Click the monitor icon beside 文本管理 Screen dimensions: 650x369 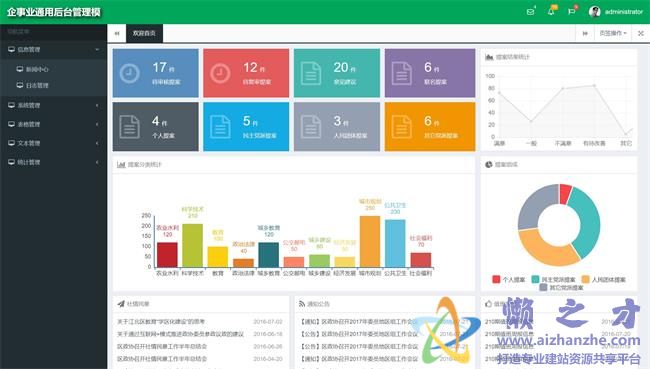click(11, 143)
